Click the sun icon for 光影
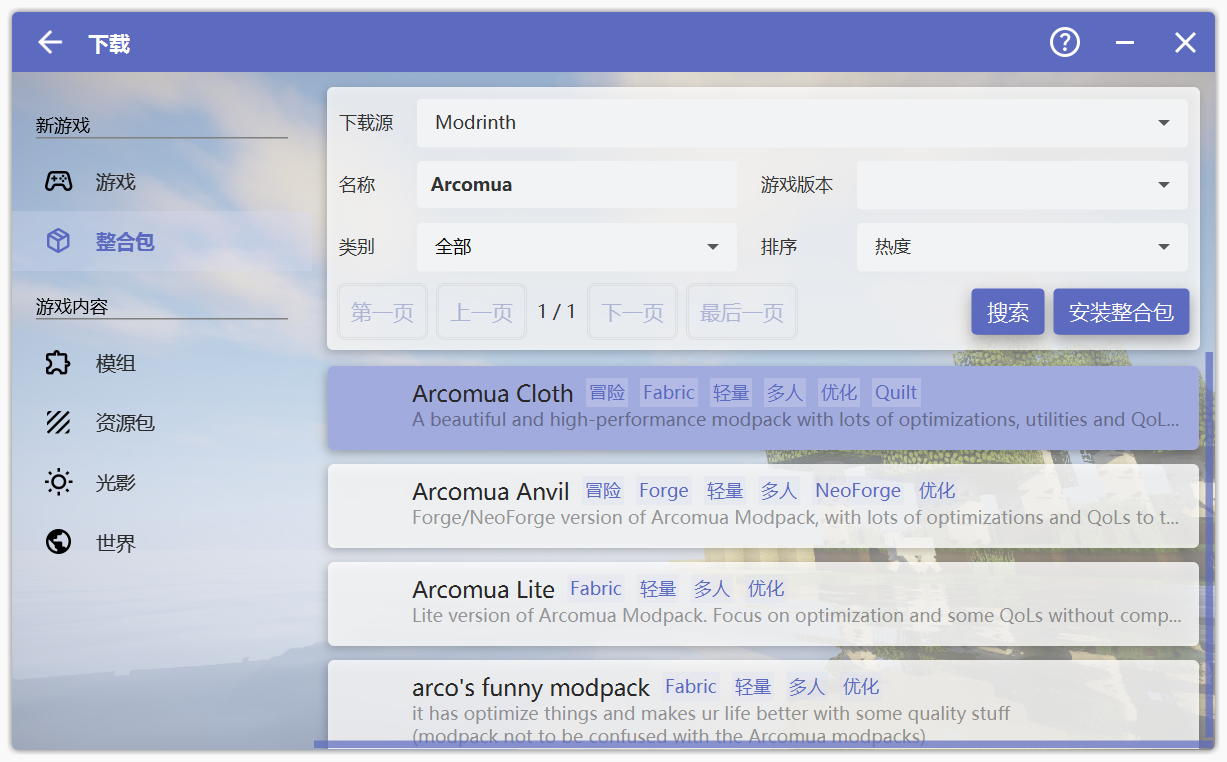 point(58,483)
